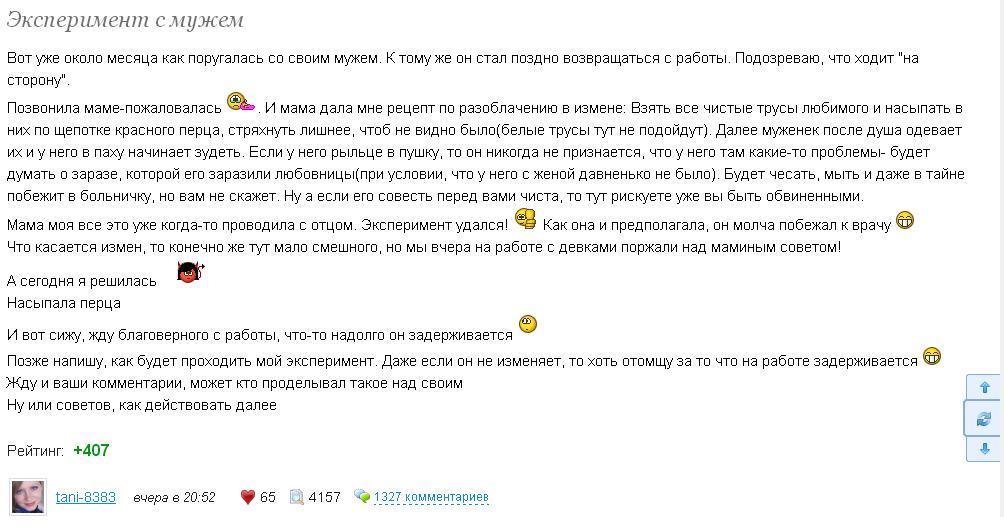
Task: Click the page views icon
Action: pos(297,497)
